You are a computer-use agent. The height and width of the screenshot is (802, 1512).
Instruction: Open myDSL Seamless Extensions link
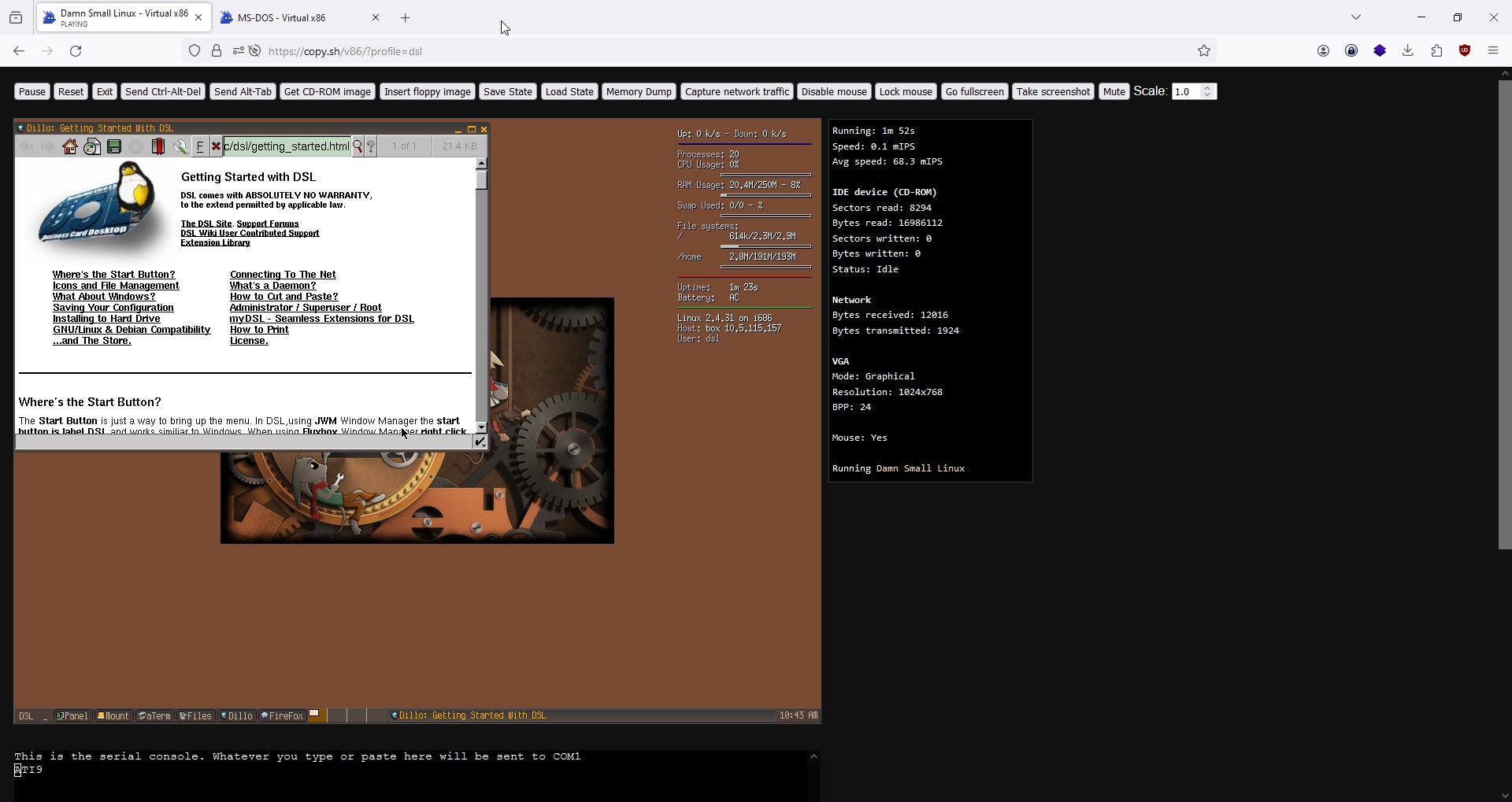[x=322, y=319]
